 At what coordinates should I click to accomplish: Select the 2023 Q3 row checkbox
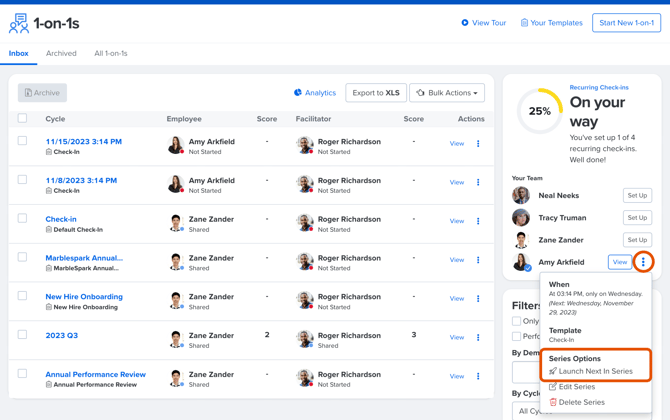point(23,335)
